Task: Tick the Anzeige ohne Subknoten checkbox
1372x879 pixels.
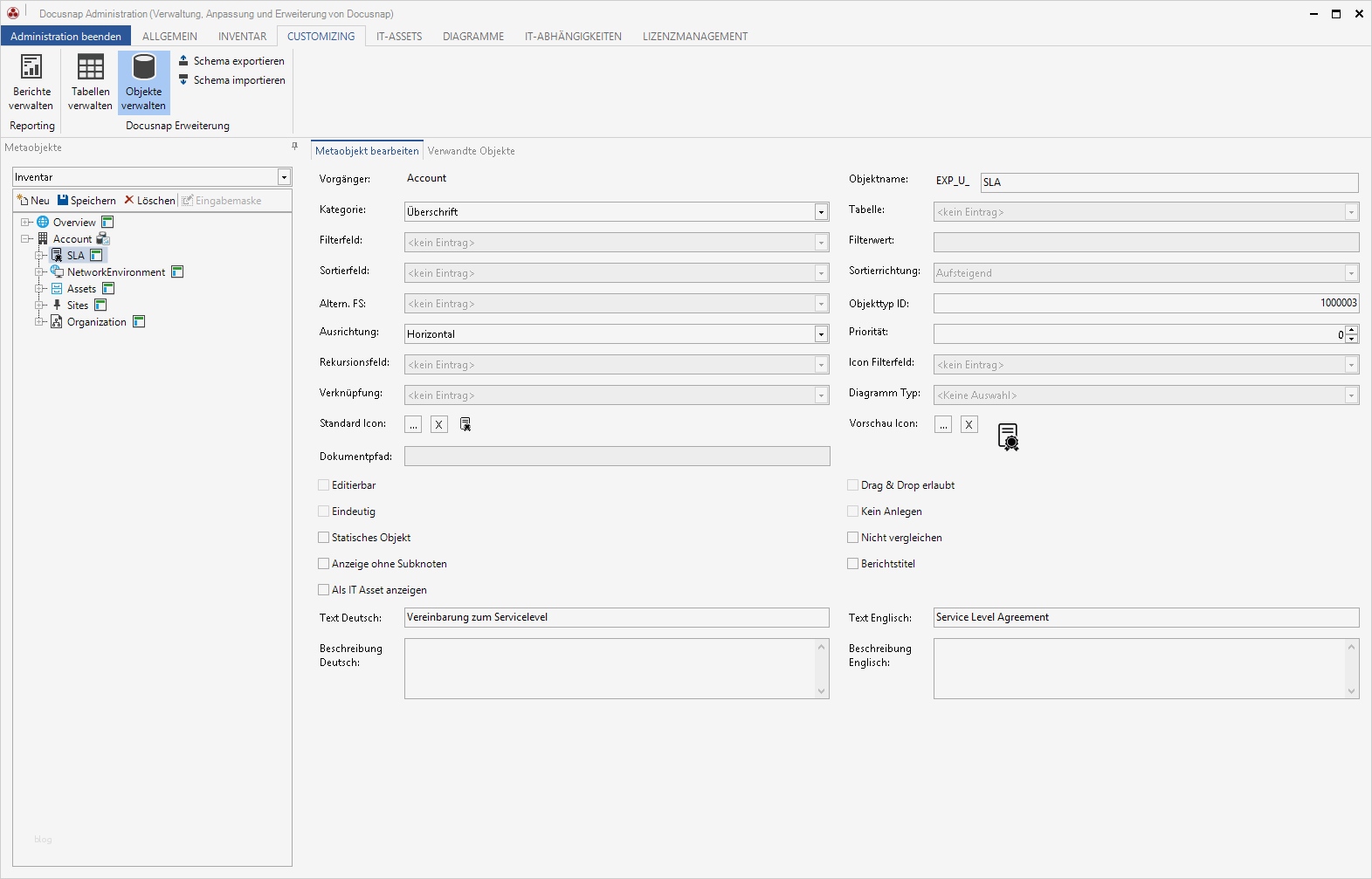Action: pos(324,564)
